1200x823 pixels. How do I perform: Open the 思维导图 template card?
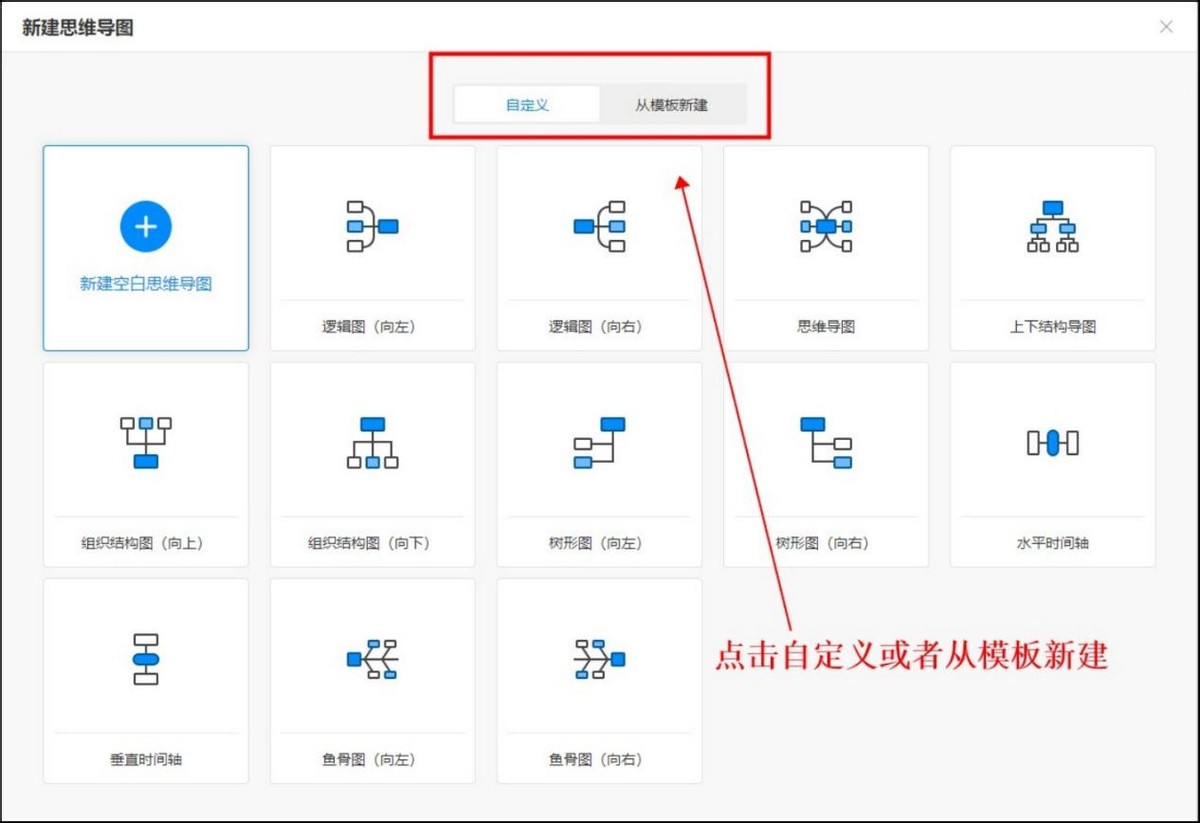[x=825, y=247]
